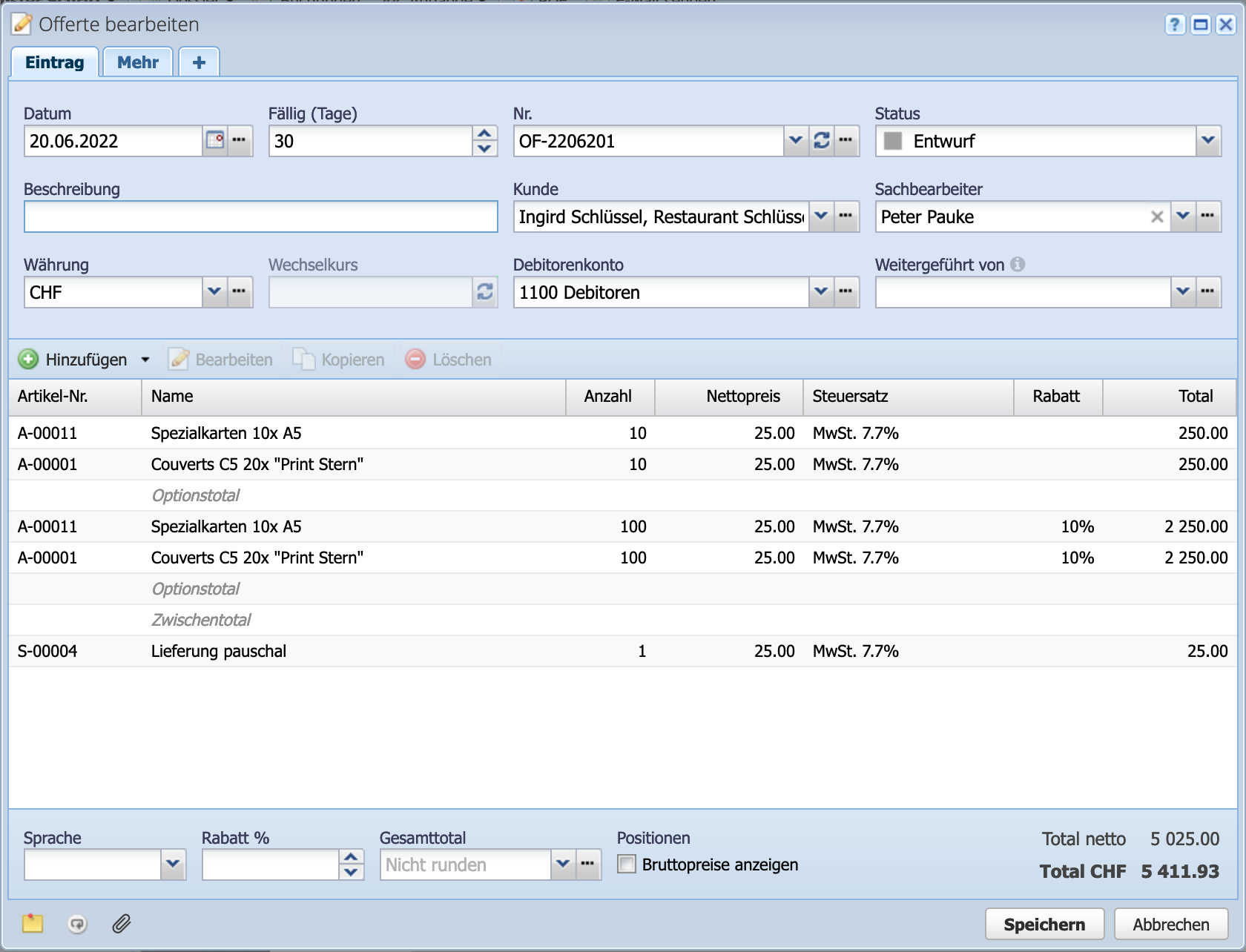Click the green Hinzufügen plus icon
1246x952 pixels.
pyautogui.click(x=28, y=360)
